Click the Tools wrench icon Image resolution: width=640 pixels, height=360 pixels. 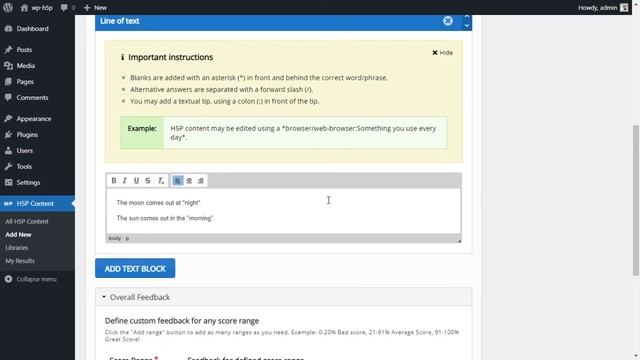click(x=8, y=166)
